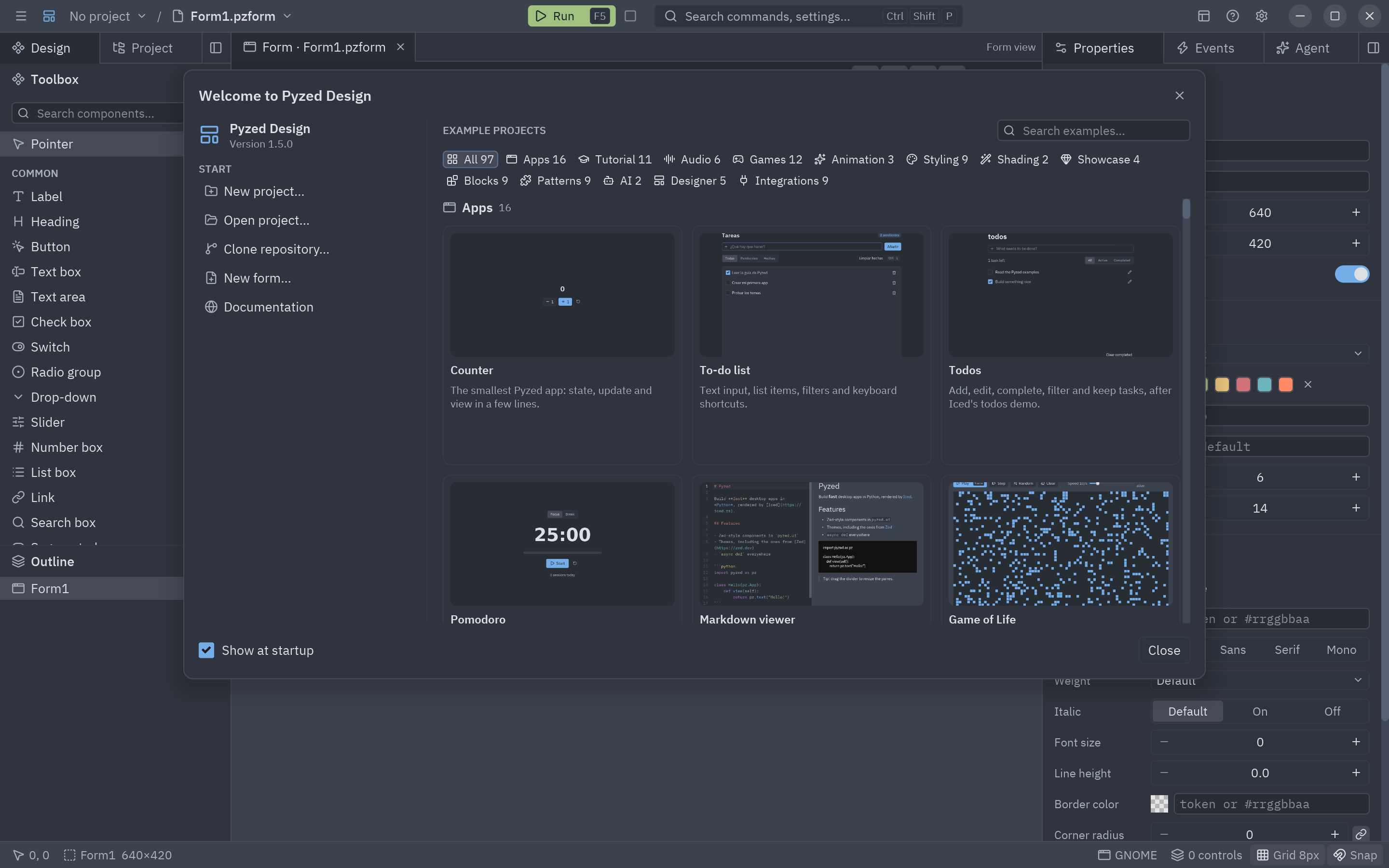Open the help question mark icon
The image size is (1389, 868).
click(1232, 16)
